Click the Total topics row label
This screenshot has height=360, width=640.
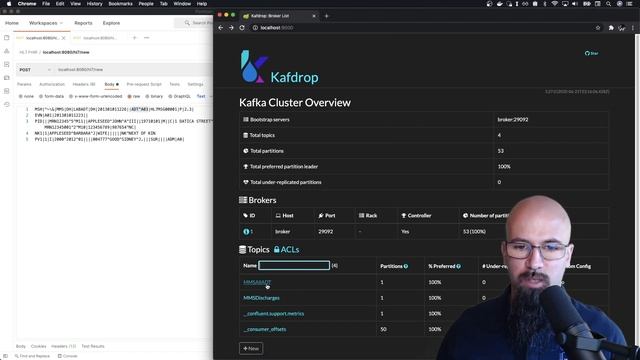point(259,135)
